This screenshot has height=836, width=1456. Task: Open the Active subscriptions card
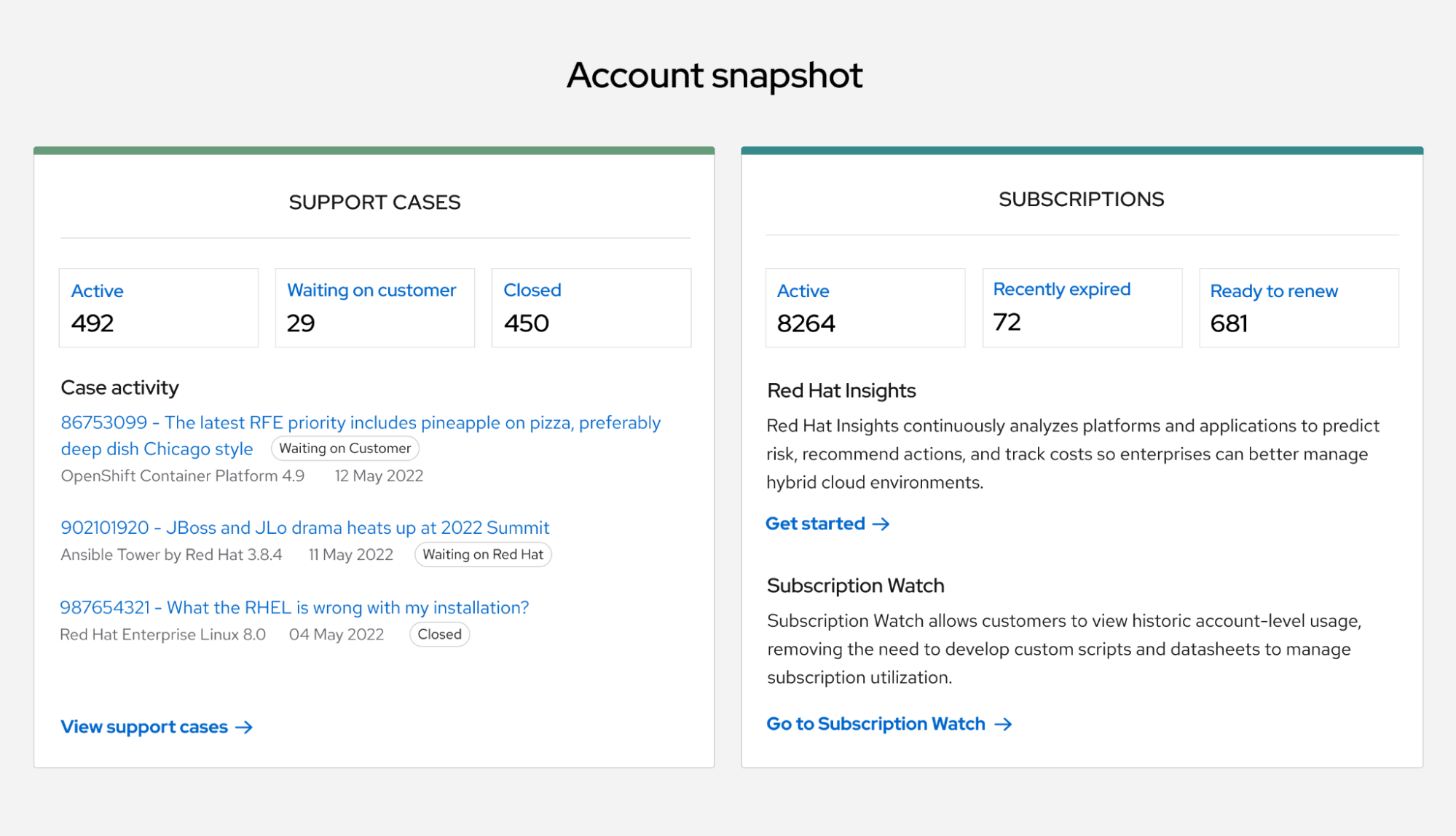(865, 308)
